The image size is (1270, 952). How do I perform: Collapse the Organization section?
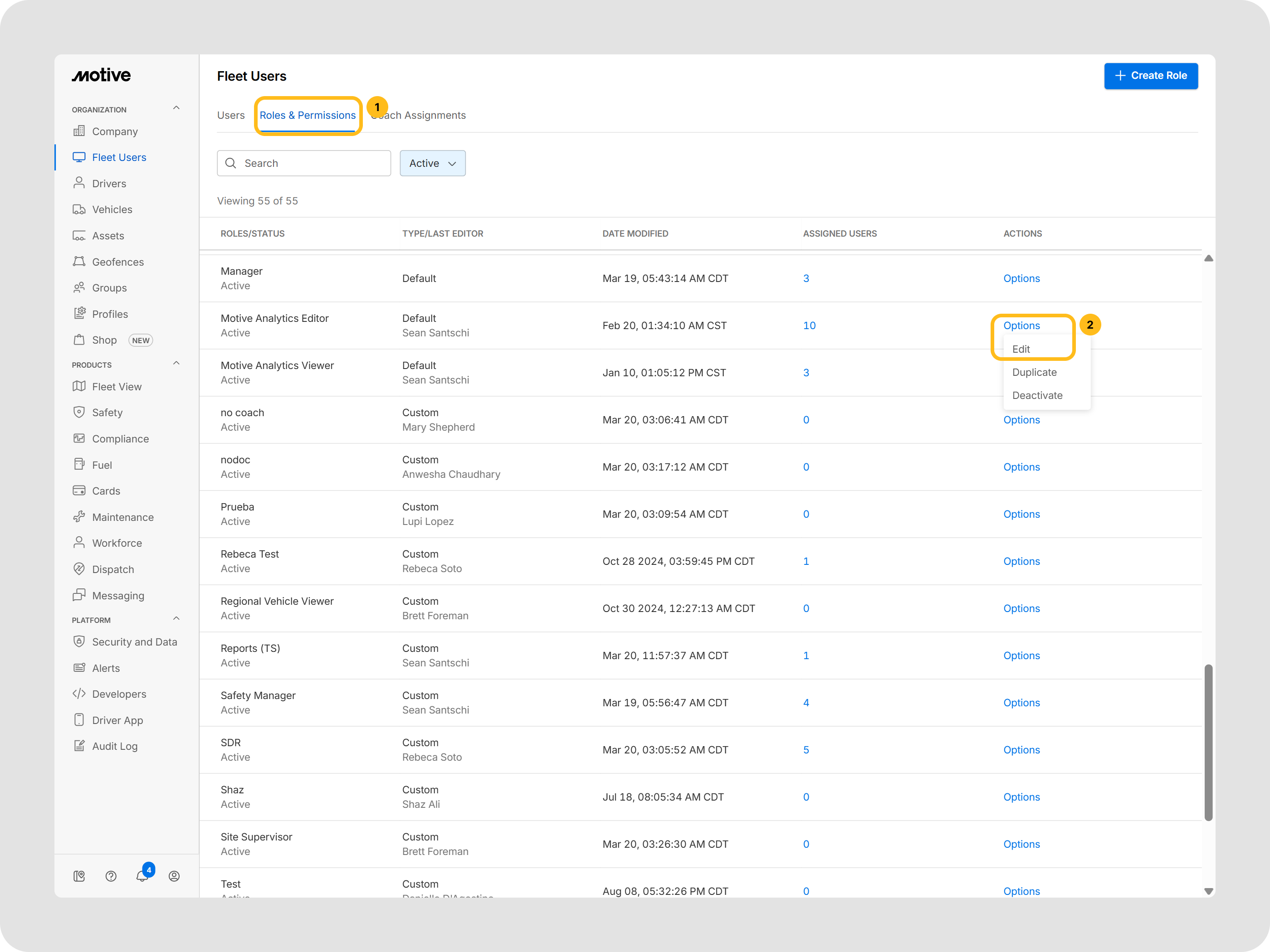click(x=176, y=108)
